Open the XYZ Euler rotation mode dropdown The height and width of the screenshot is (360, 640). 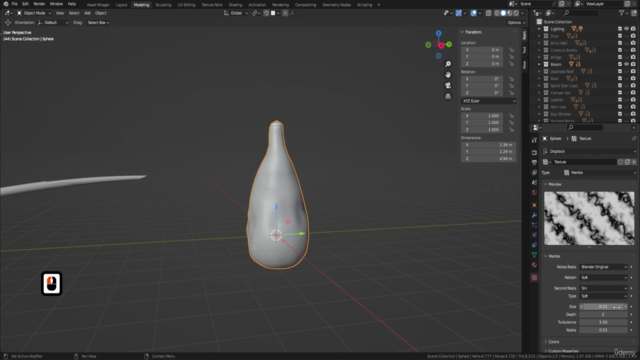click(x=489, y=101)
